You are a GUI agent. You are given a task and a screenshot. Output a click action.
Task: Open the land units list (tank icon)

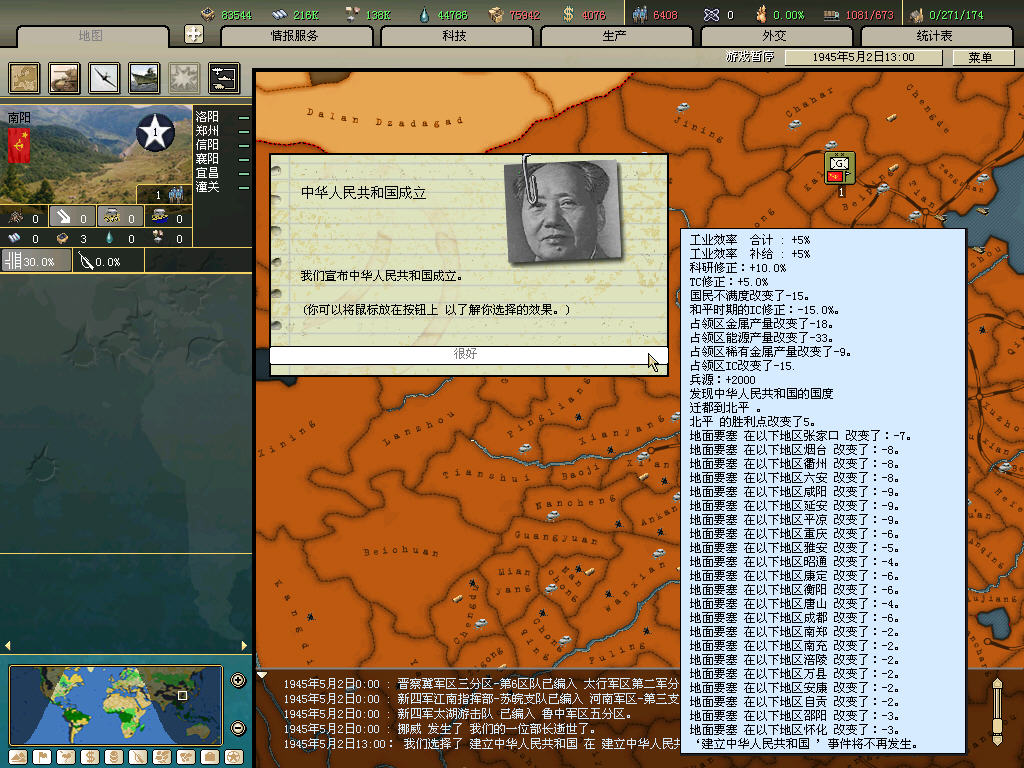click(64, 77)
